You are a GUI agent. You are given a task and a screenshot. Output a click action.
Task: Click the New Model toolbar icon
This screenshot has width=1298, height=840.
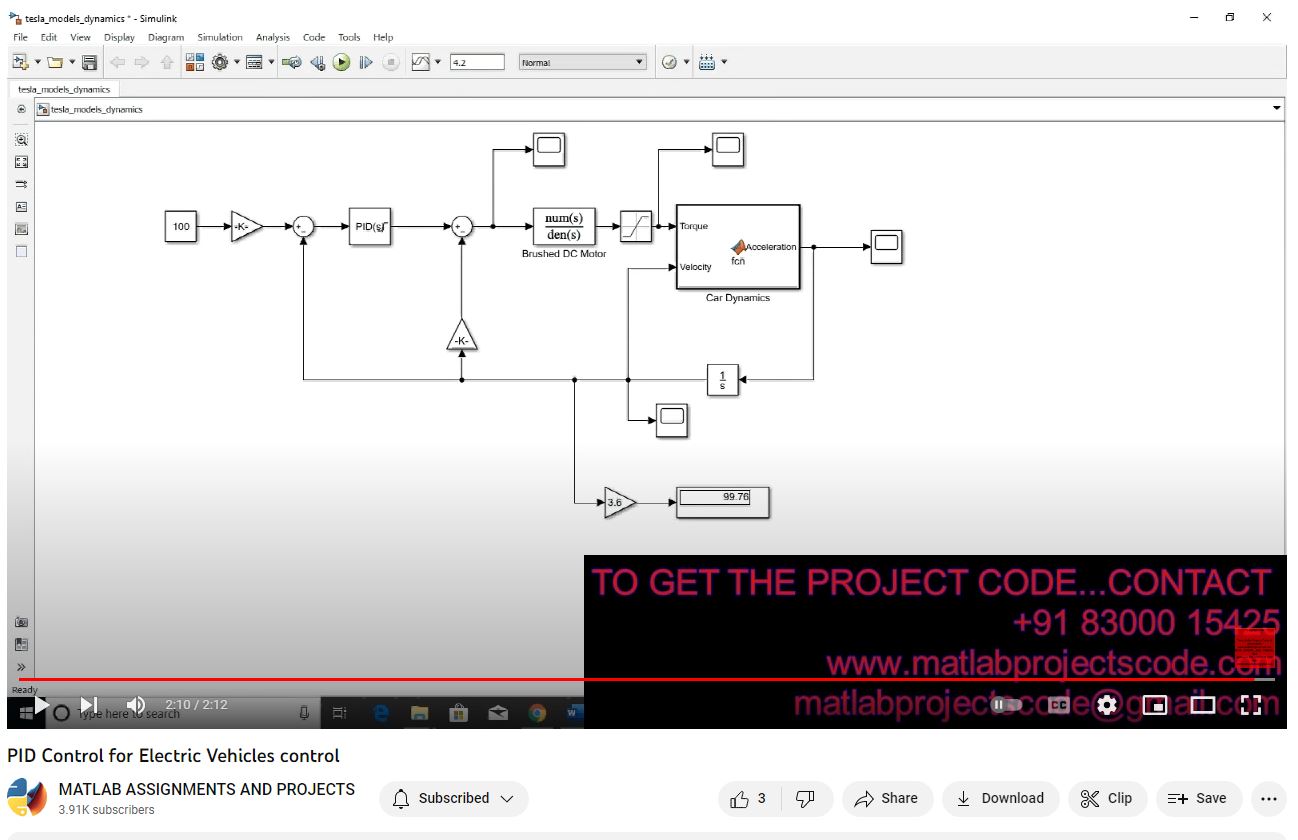pyautogui.click(x=19, y=62)
